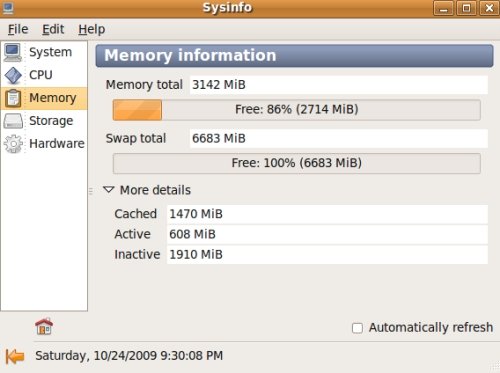Screen dimensions: 500x373
Task: Click the Hardware gear icon
Action: [x=13, y=144]
